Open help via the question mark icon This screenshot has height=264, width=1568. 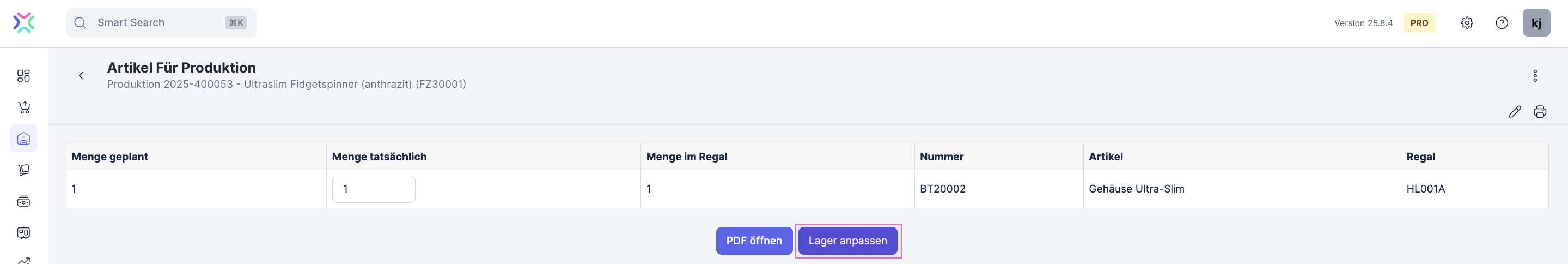[x=1502, y=22]
